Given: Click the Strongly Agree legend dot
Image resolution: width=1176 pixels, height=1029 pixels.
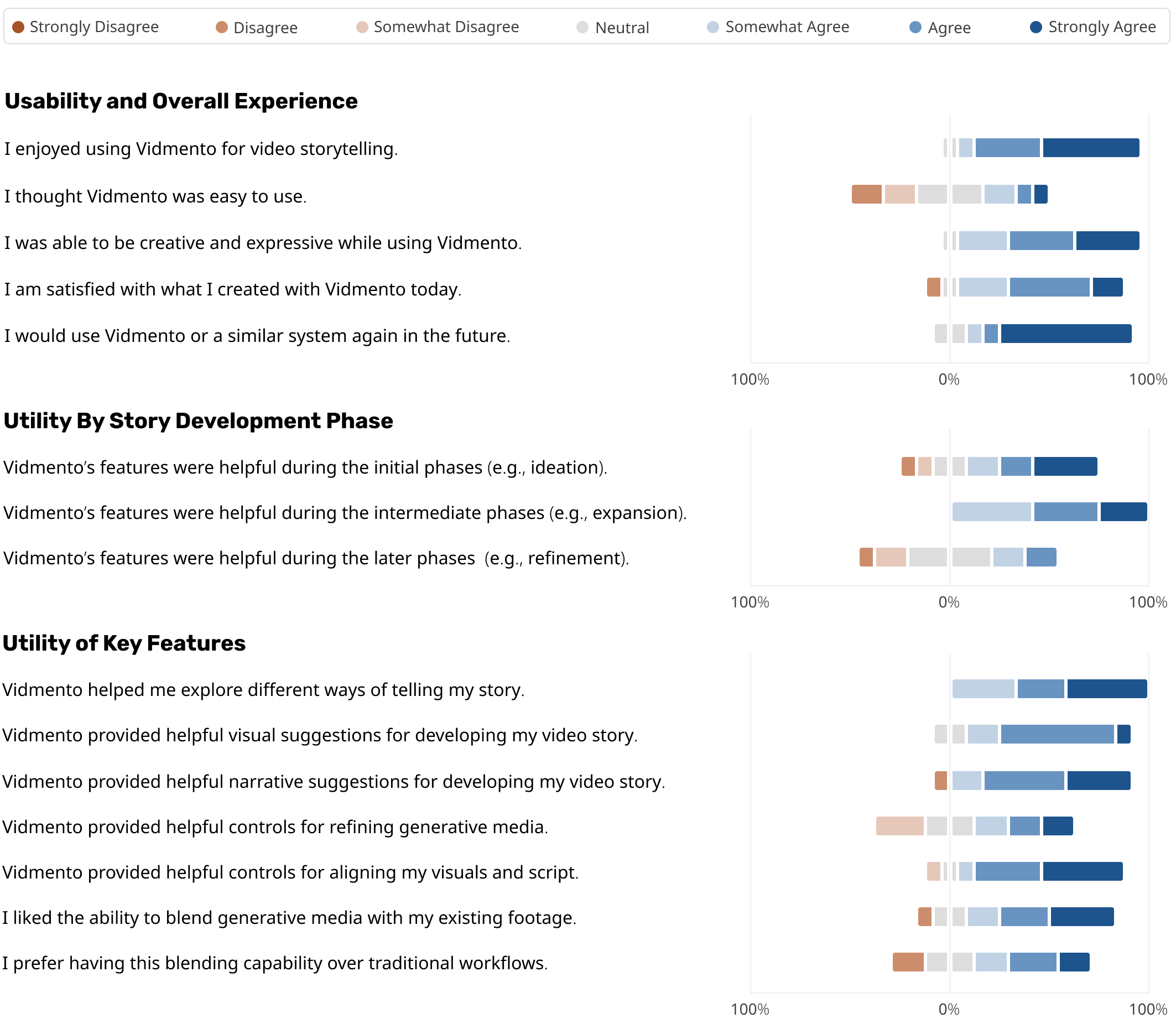Looking at the screenshot, I should pyautogui.click(x=1036, y=27).
